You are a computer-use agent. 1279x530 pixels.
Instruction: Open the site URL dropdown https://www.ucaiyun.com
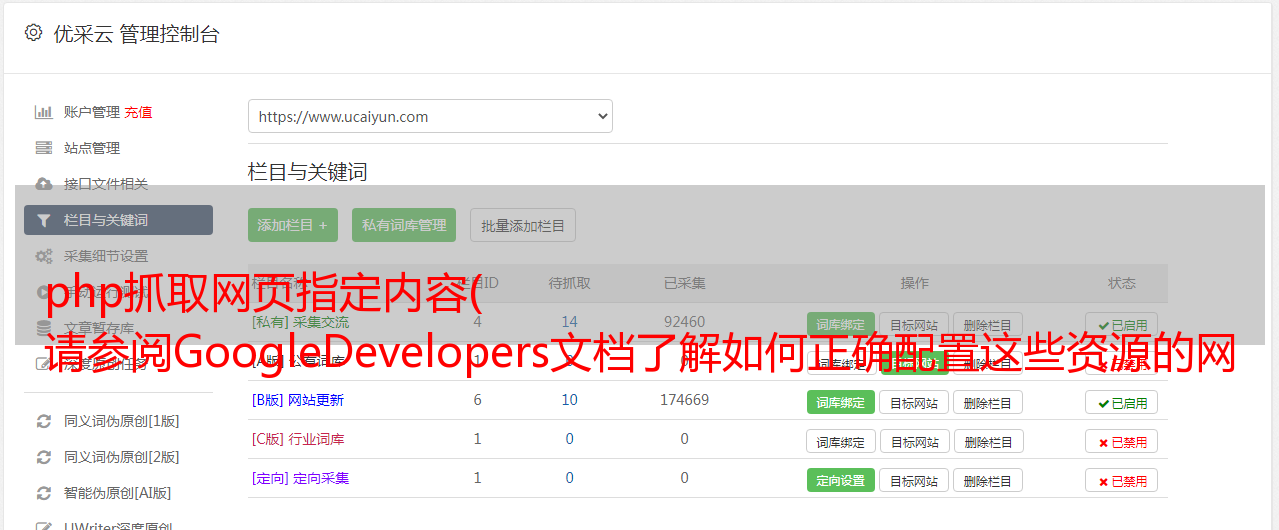tap(430, 116)
